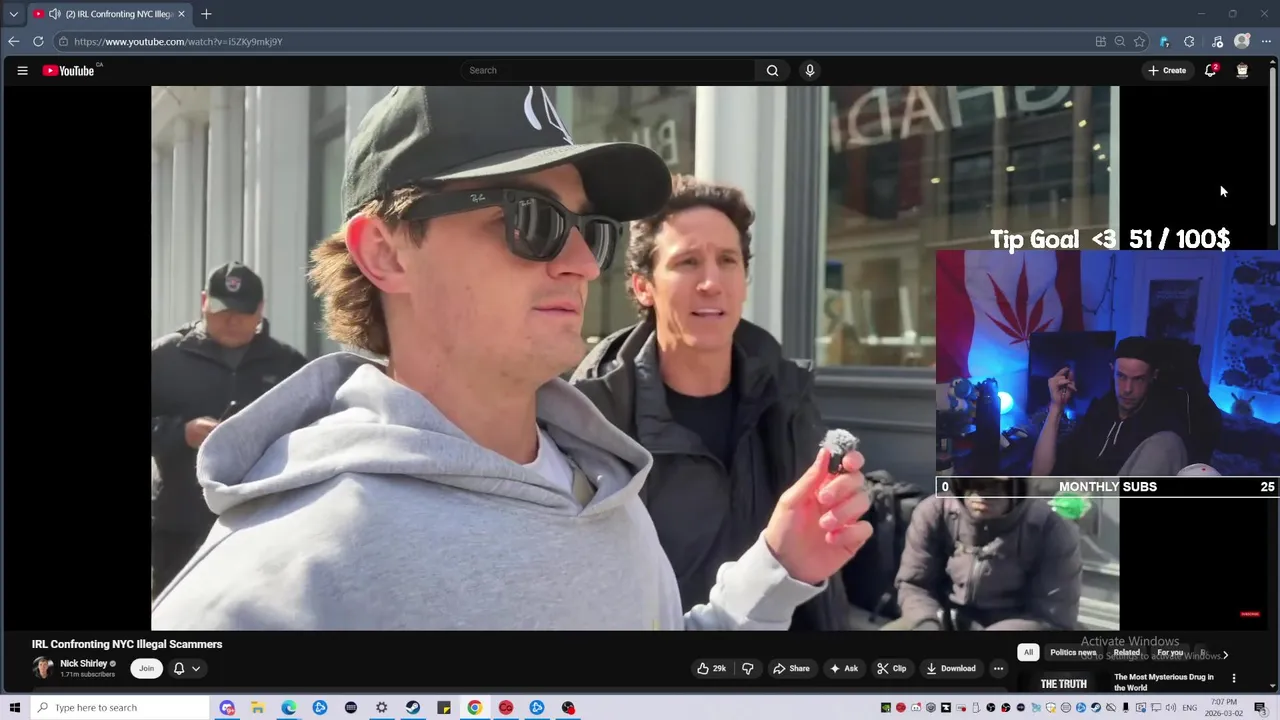Dislike the video
Viewport: 1280px width, 720px height.
[747, 668]
